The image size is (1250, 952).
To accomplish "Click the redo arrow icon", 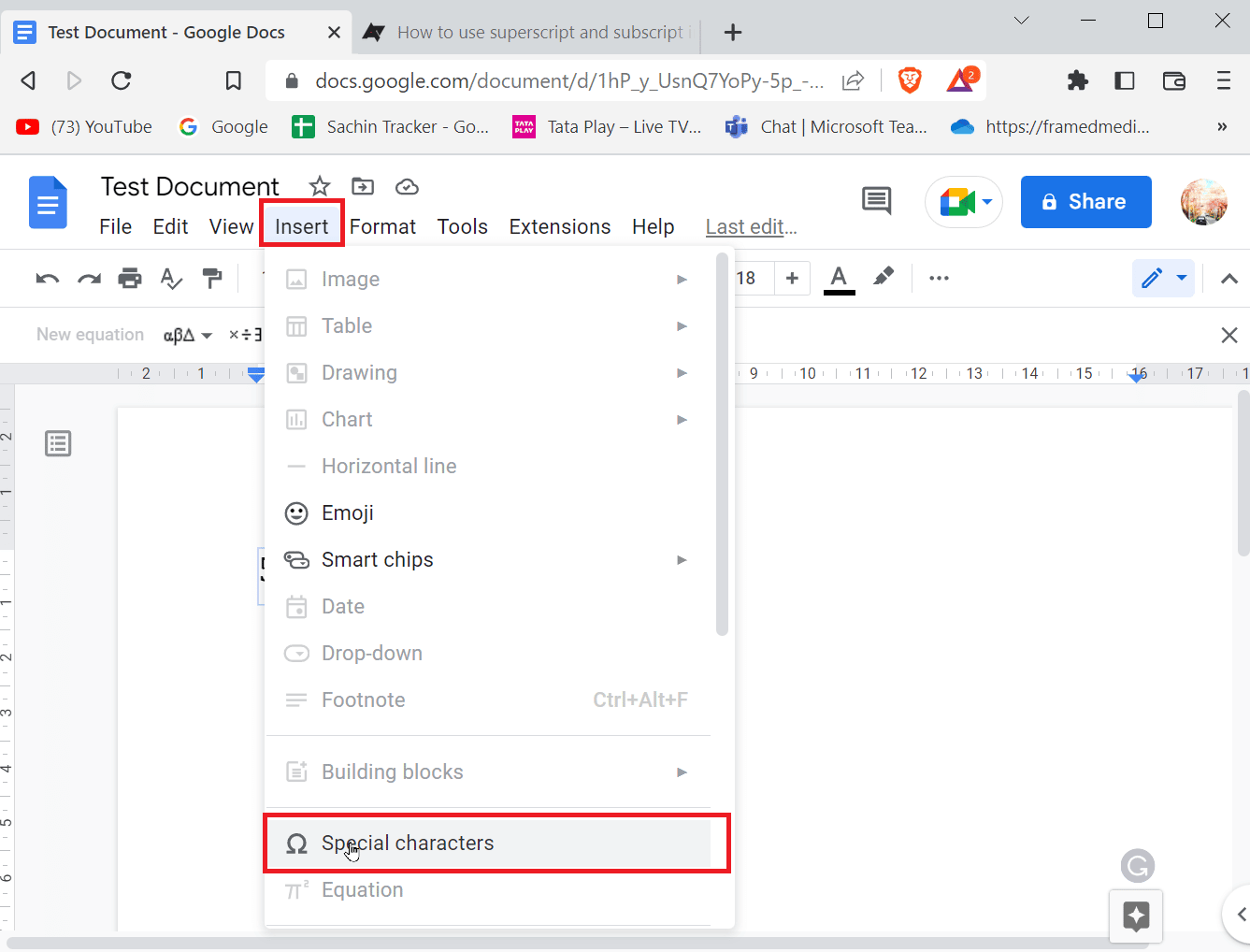I will 89,278.
